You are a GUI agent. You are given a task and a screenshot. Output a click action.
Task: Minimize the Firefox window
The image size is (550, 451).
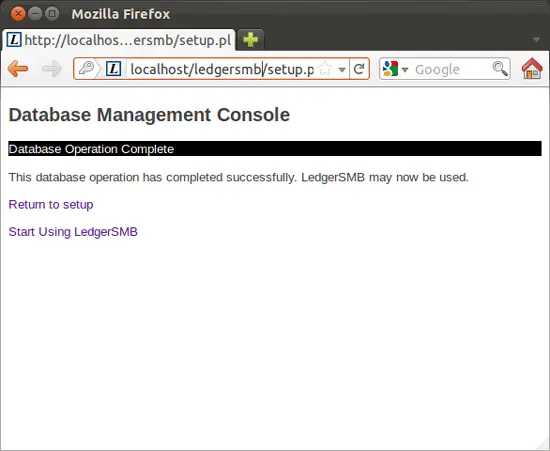tap(35, 14)
